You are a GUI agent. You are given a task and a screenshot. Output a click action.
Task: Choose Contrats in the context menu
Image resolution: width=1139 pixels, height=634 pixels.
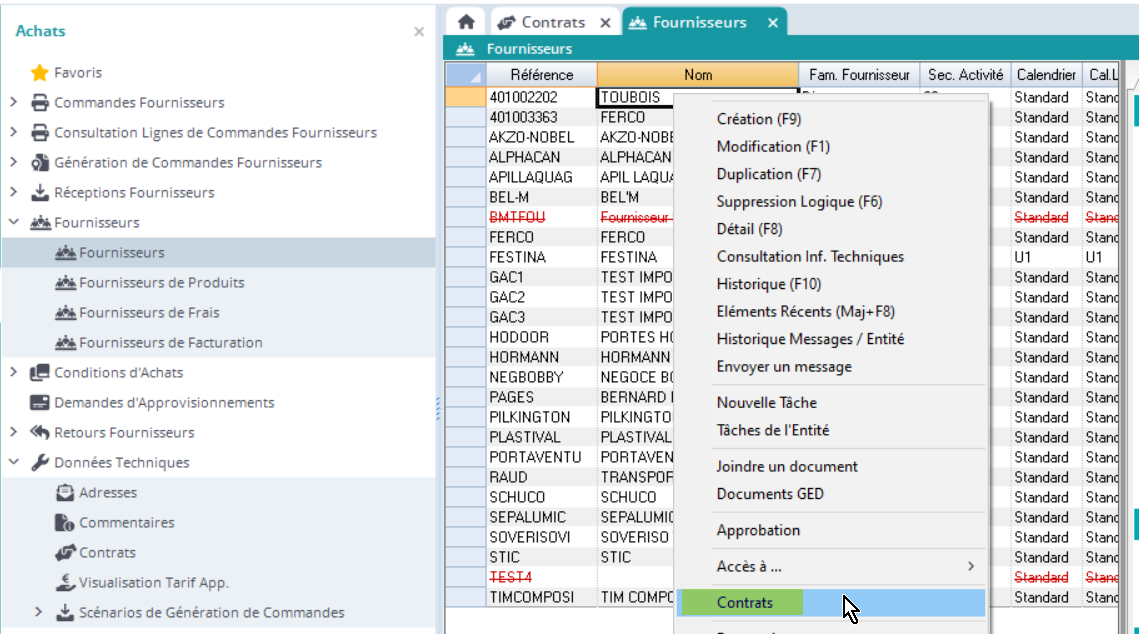tap(745, 602)
